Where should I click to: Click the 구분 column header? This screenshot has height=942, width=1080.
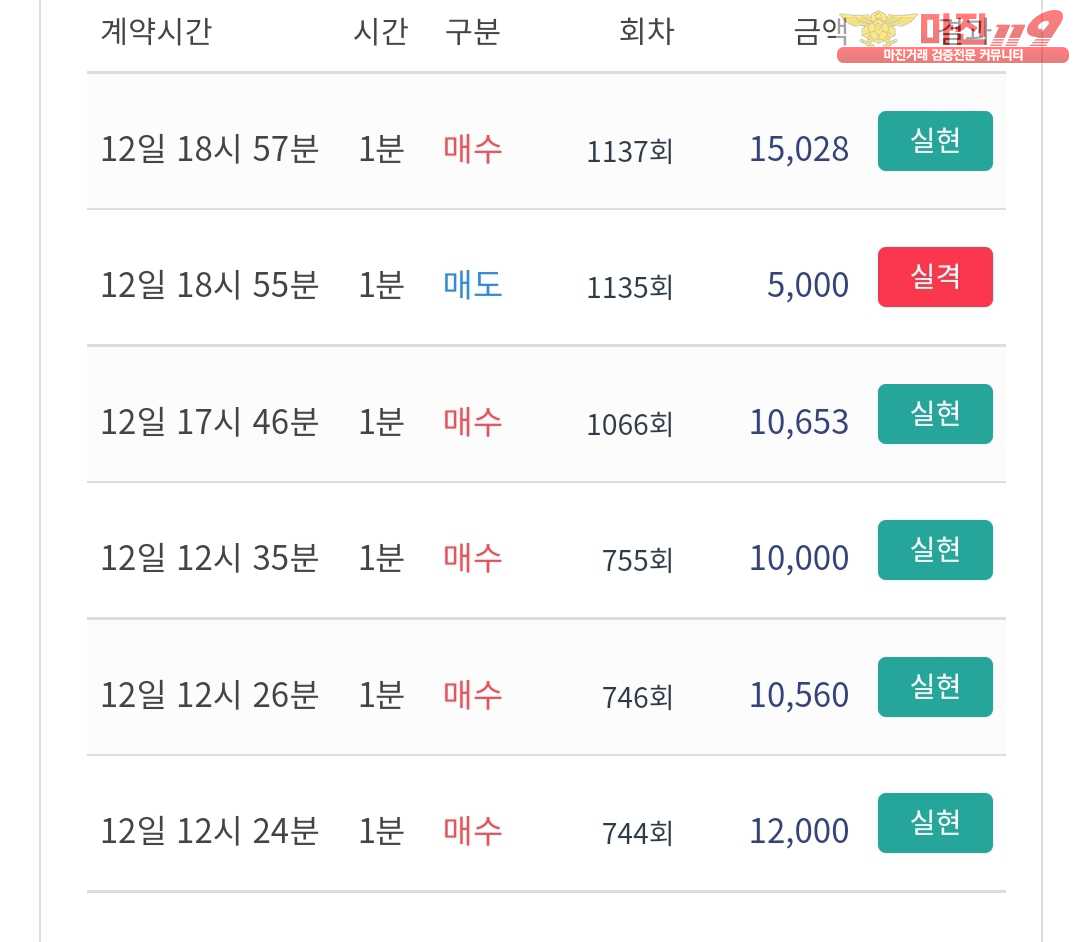[472, 32]
